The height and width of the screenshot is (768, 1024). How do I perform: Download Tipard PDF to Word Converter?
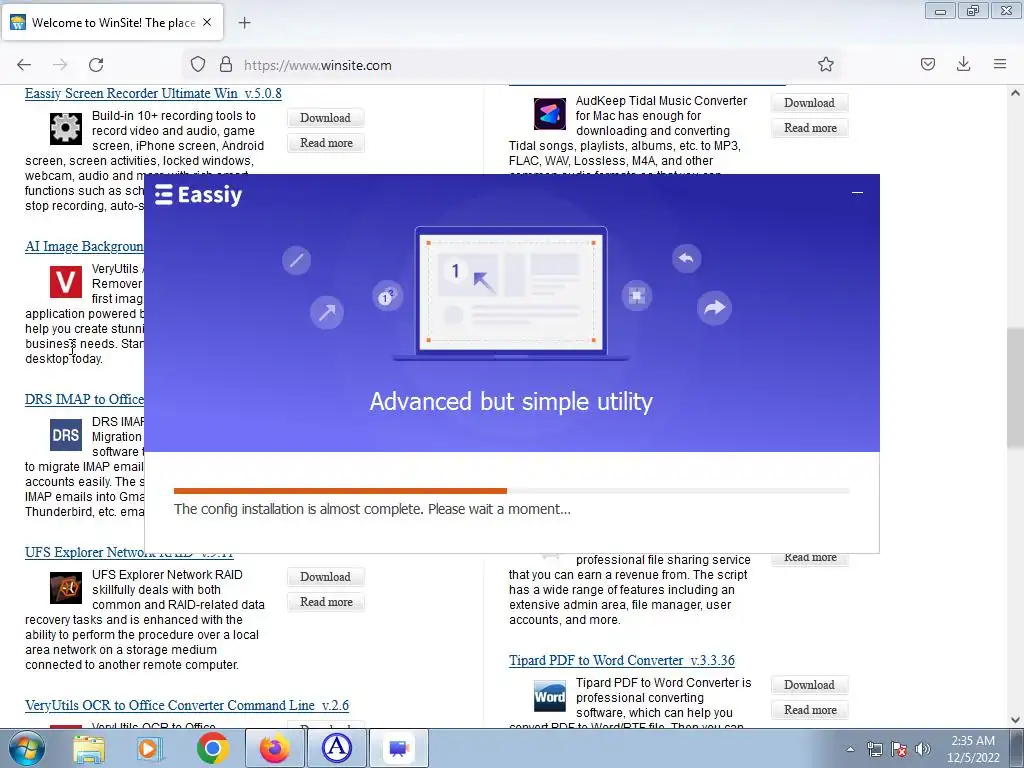pos(809,685)
